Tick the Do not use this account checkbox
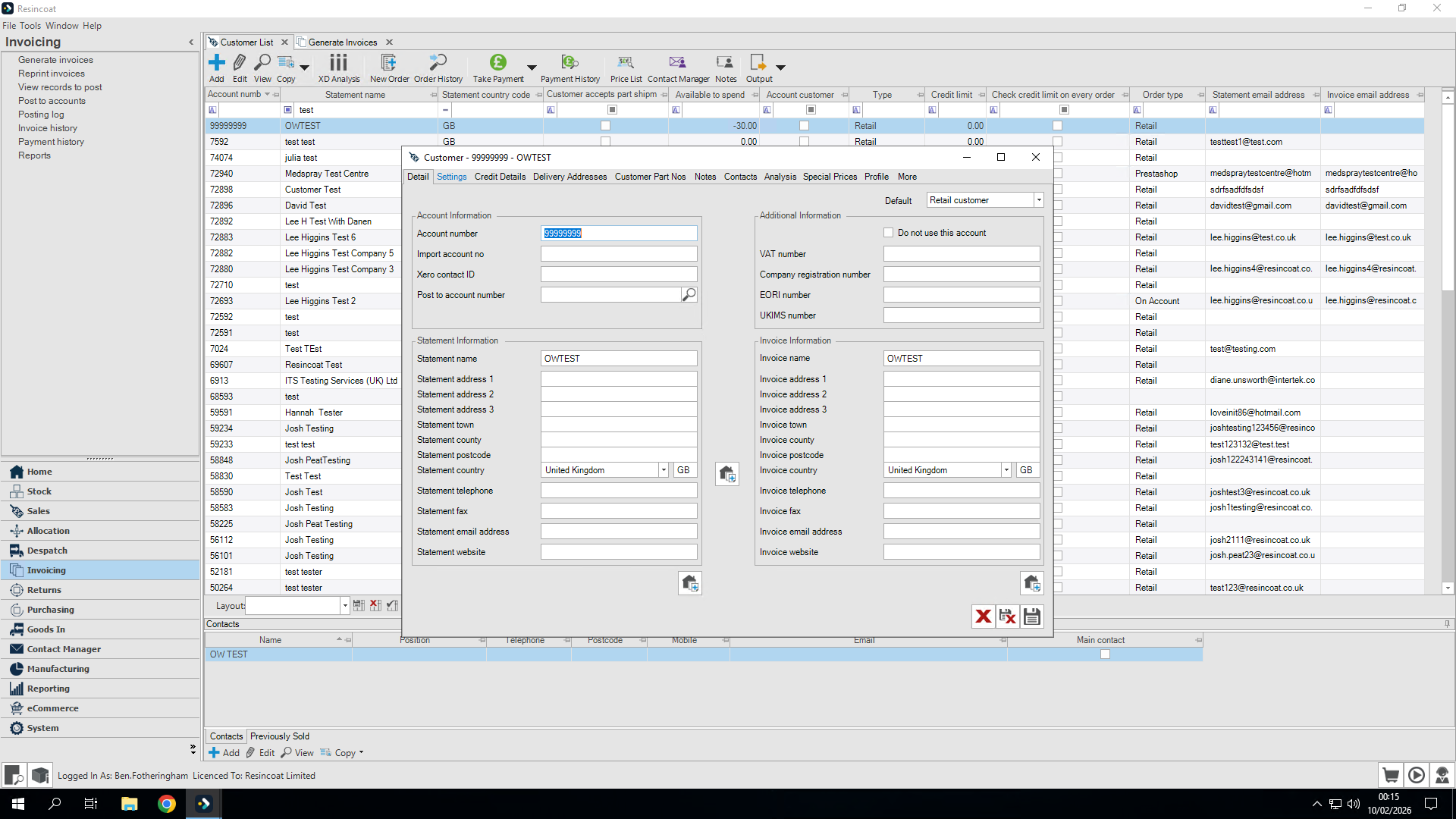The width and height of the screenshot is (1456, 819). 888,233
